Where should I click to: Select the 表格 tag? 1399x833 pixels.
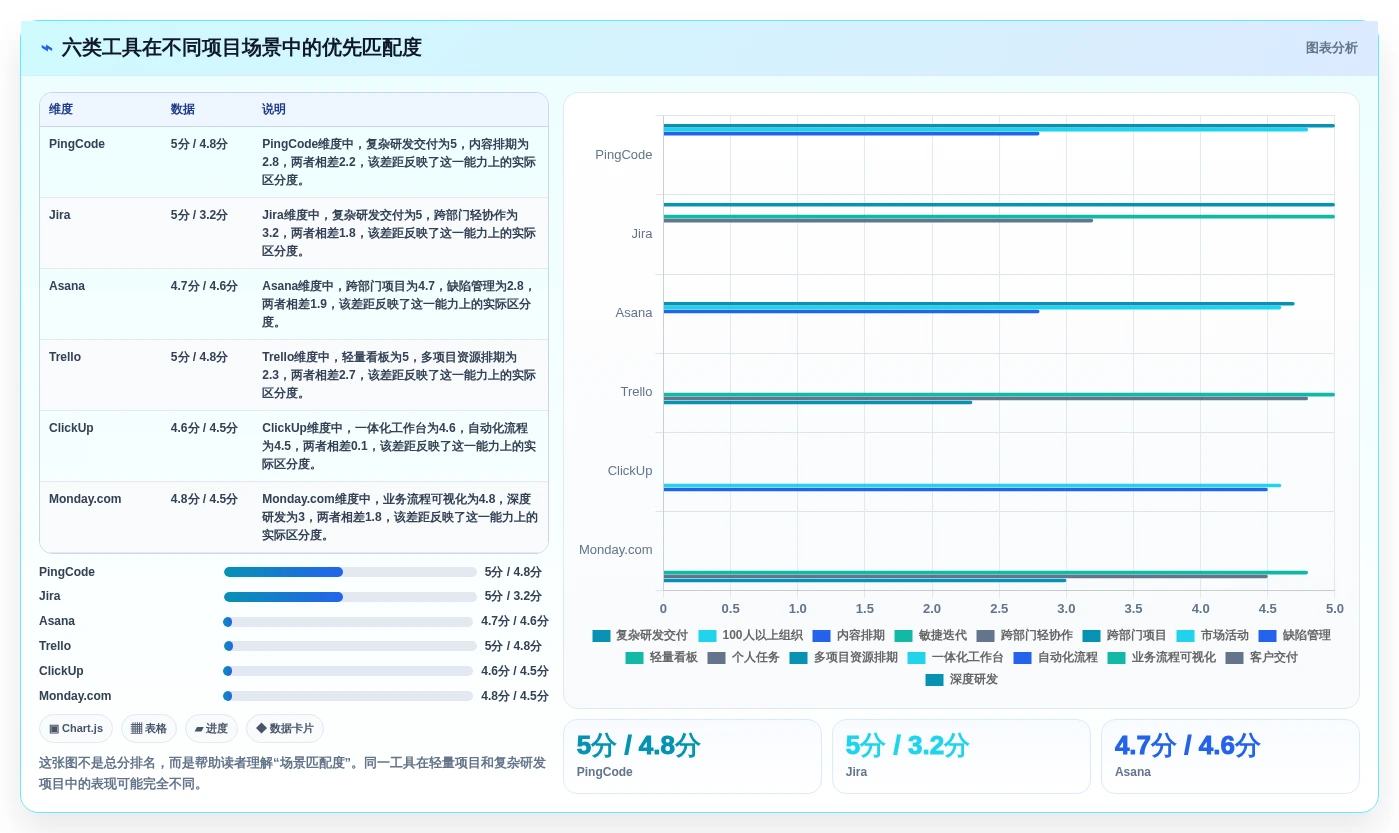(149, 729)
